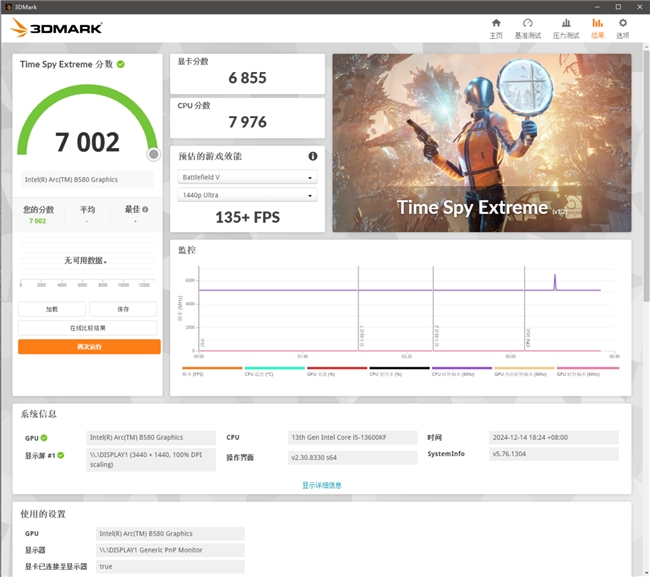
Task: Go to the Home (主页) tab
Action: click(x=496, y=29)
